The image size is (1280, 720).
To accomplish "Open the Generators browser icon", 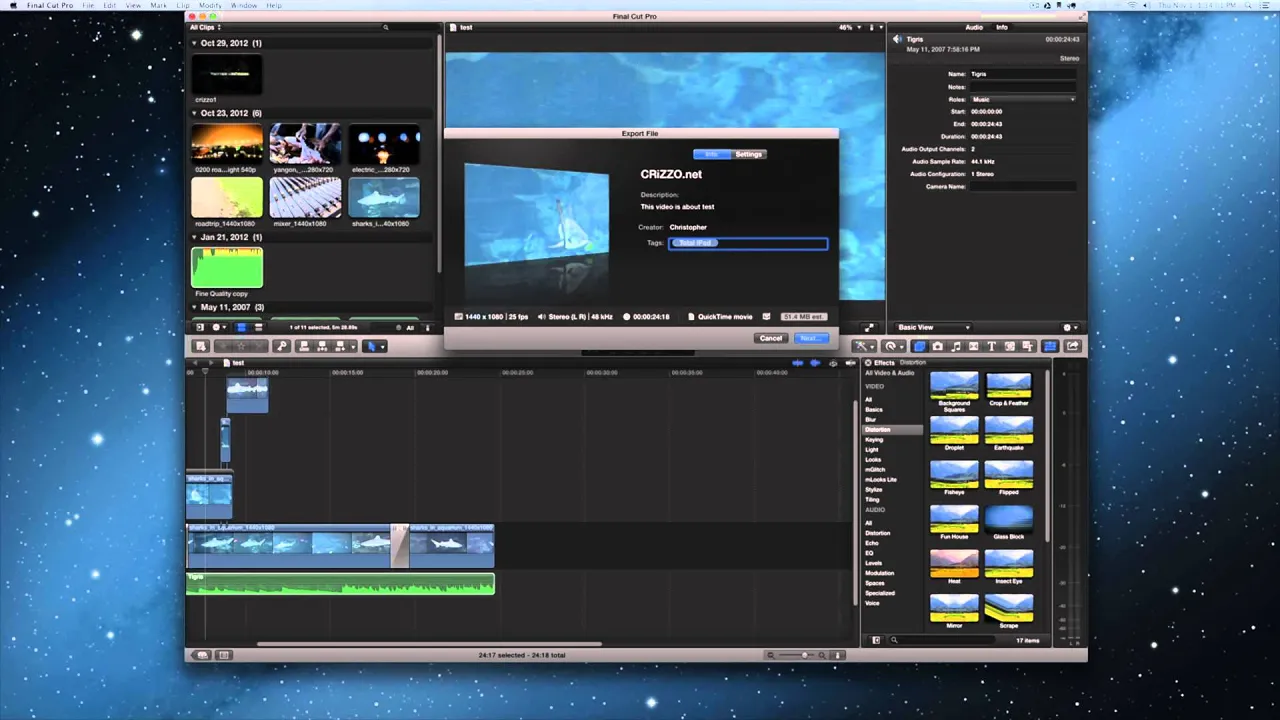I will [1010, 346].
